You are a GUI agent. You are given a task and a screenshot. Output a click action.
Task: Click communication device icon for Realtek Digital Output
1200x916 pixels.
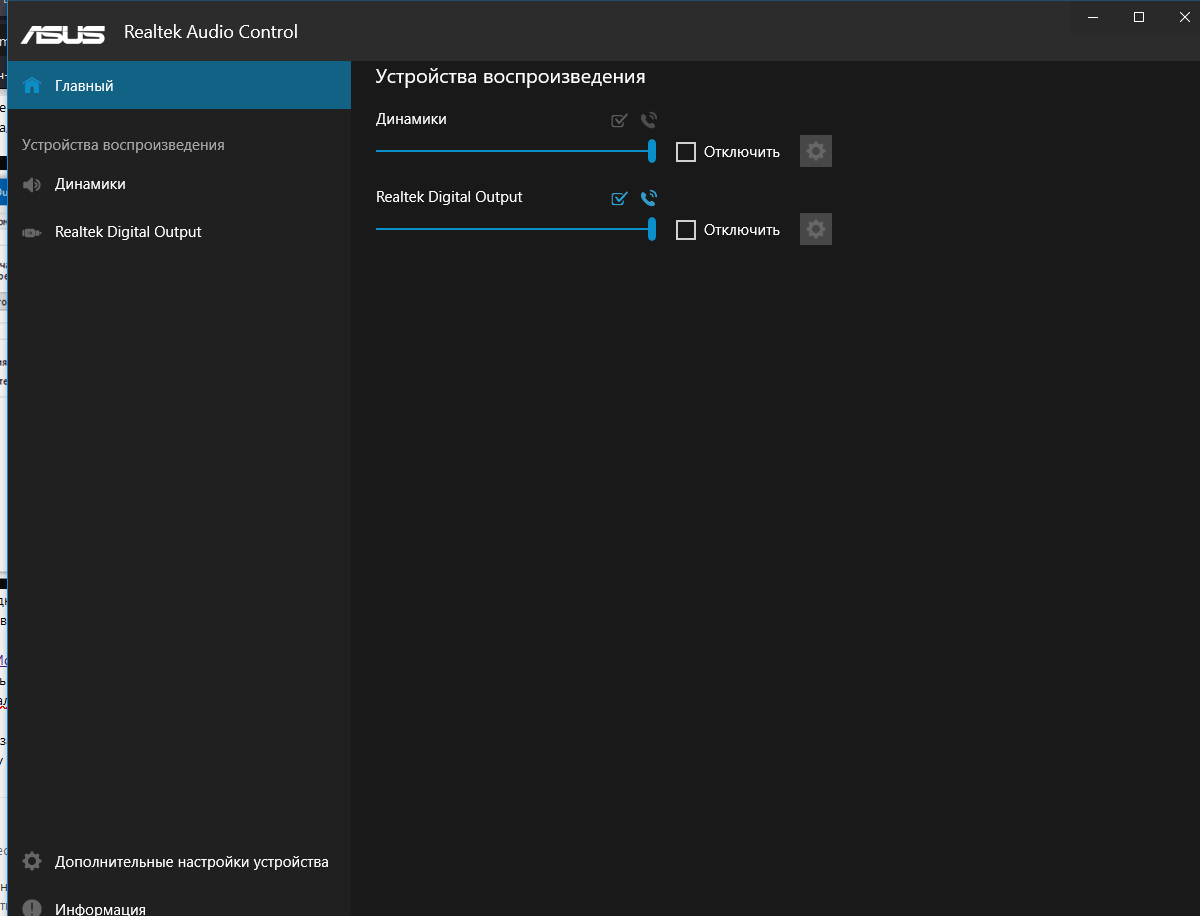coord(648,198)
